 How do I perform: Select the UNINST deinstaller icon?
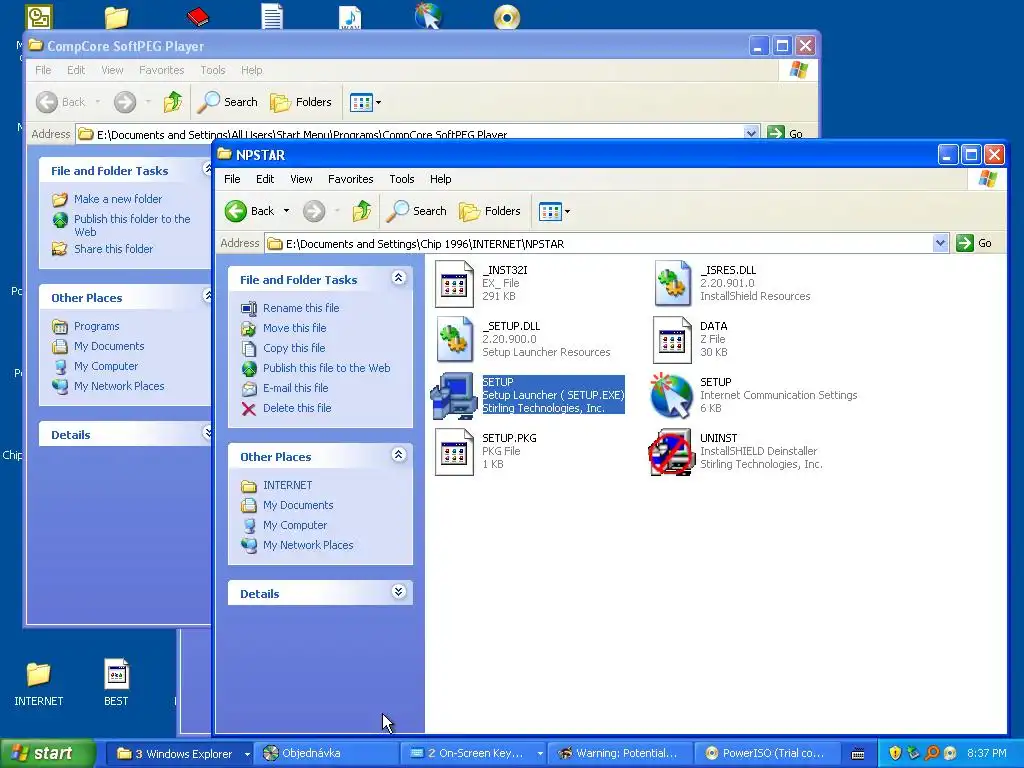point(671,452)
